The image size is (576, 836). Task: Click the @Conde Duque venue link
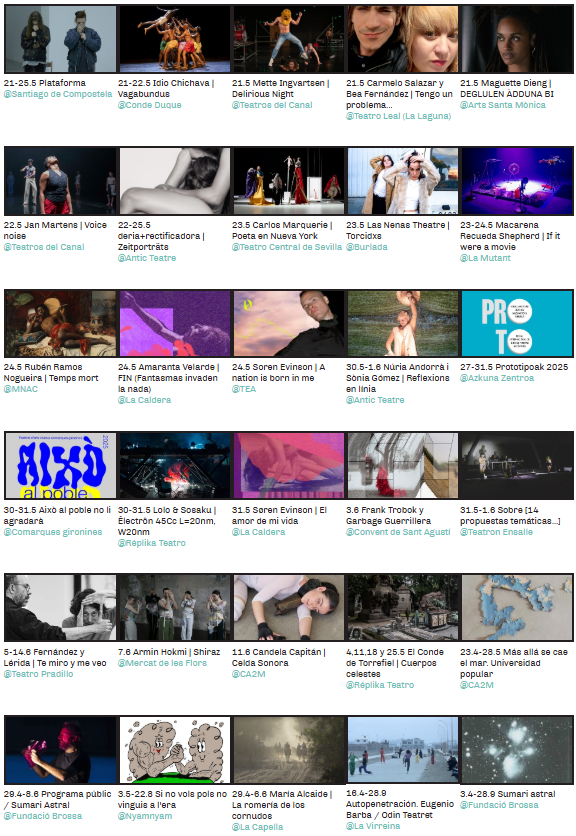pyautogui.click(x=149, y=105)
